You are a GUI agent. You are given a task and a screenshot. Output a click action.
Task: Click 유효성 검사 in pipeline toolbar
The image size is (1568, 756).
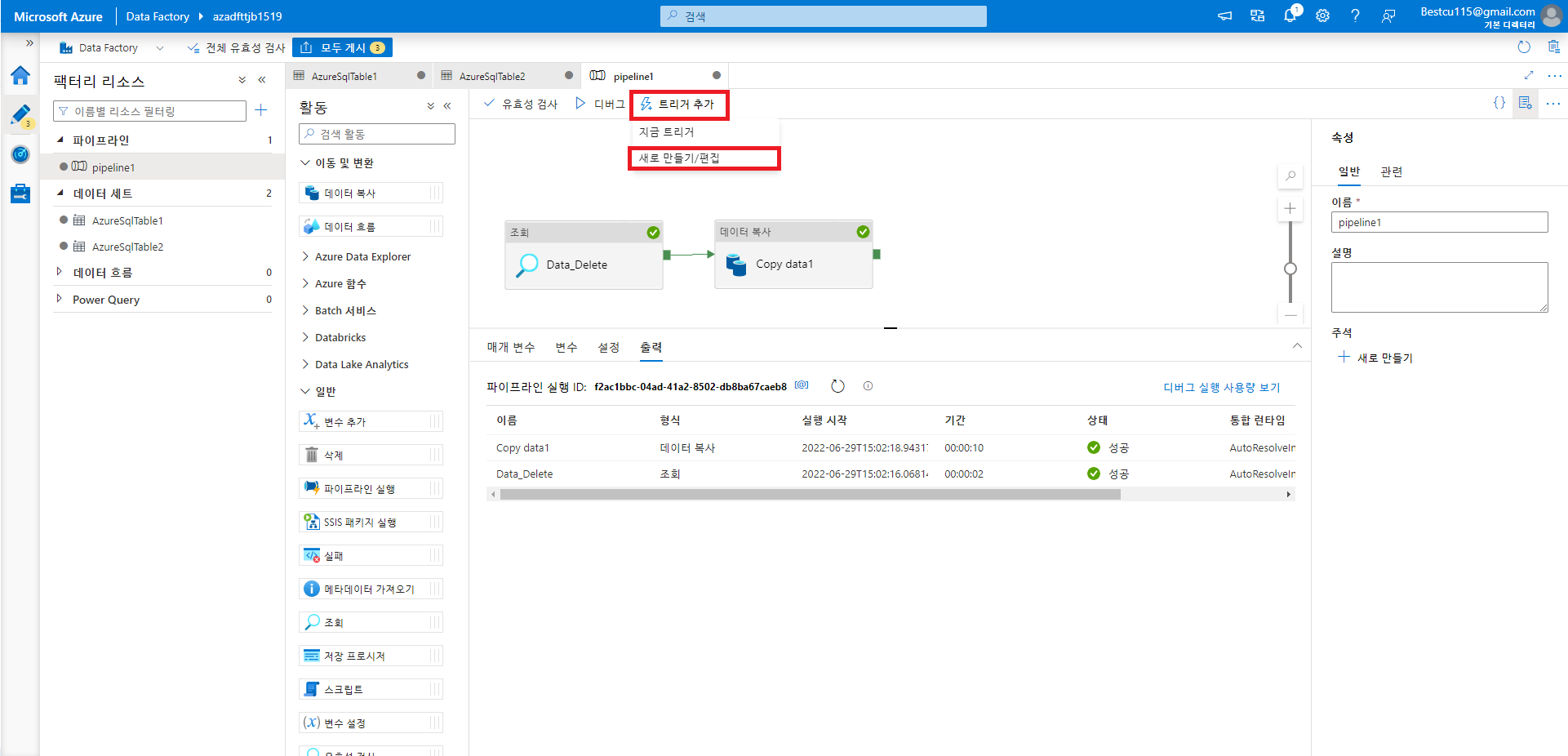tap(521, 104)
